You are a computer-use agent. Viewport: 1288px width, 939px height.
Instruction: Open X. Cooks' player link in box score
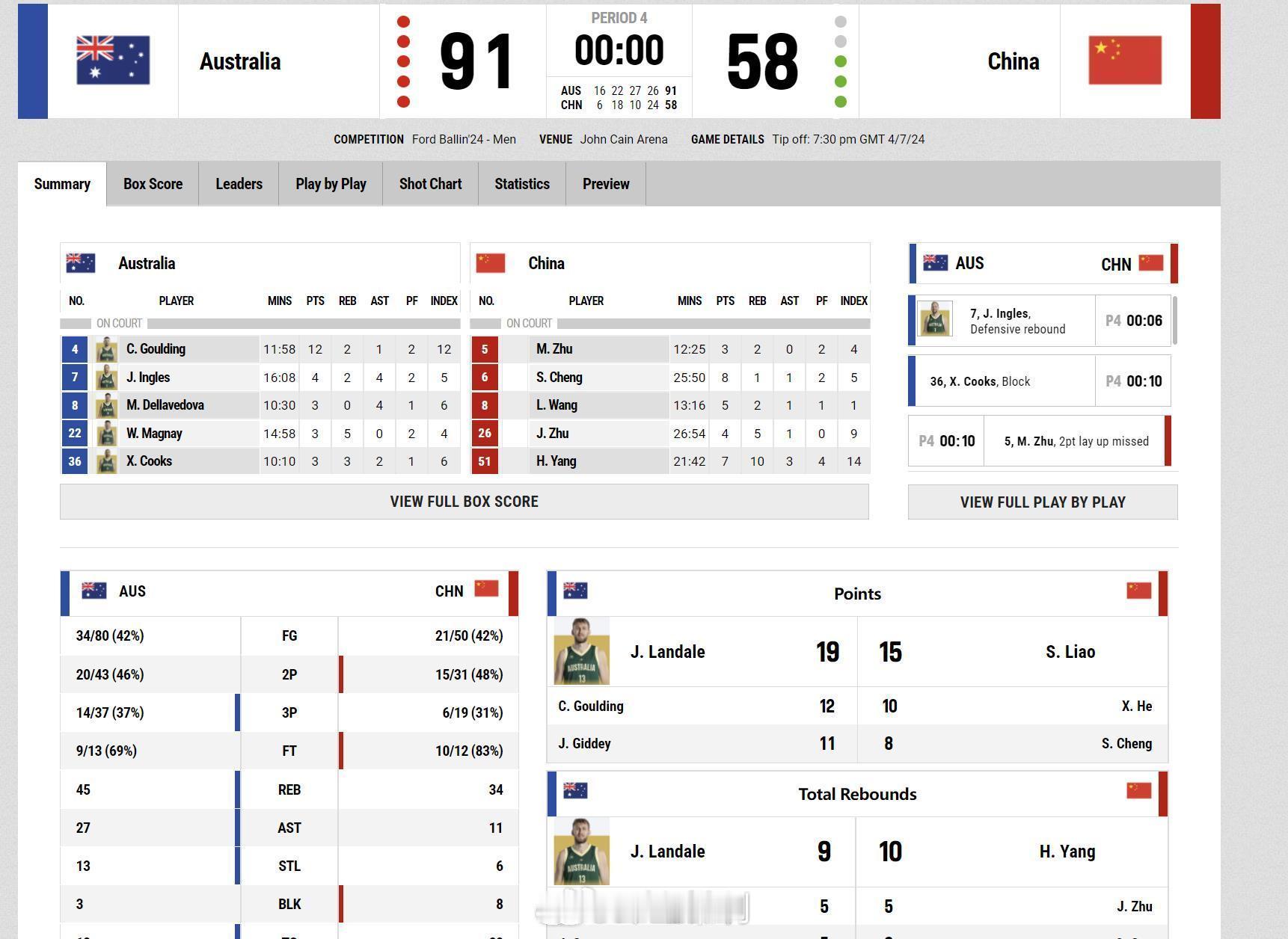149,461
